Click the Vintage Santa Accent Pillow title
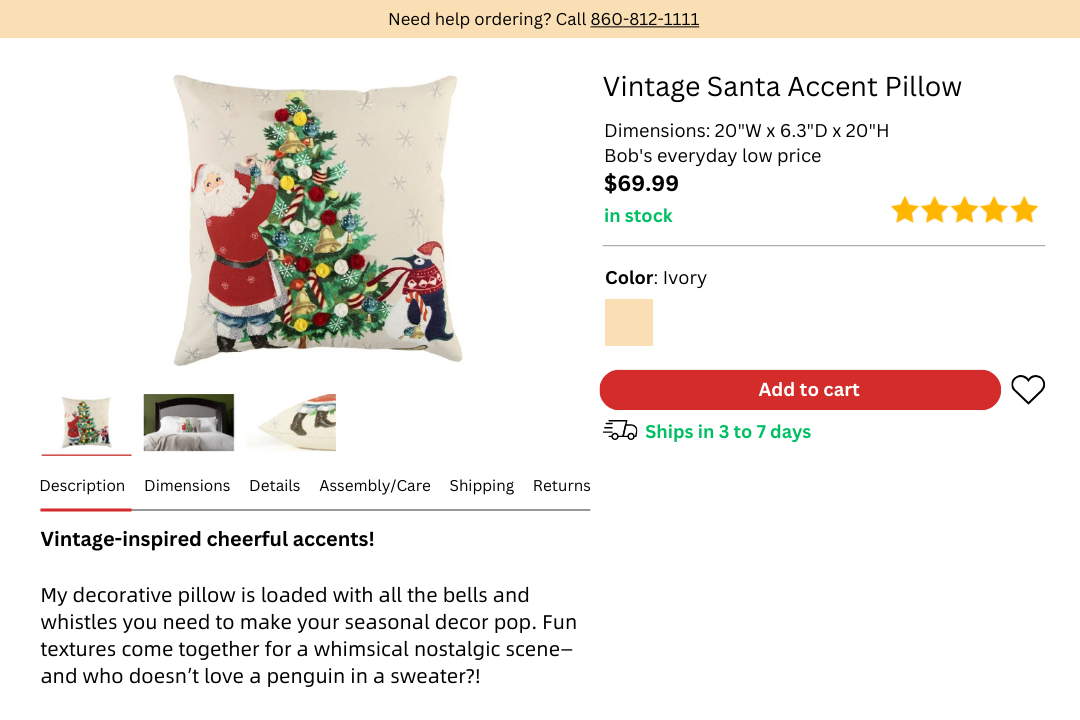 (782, 87)
